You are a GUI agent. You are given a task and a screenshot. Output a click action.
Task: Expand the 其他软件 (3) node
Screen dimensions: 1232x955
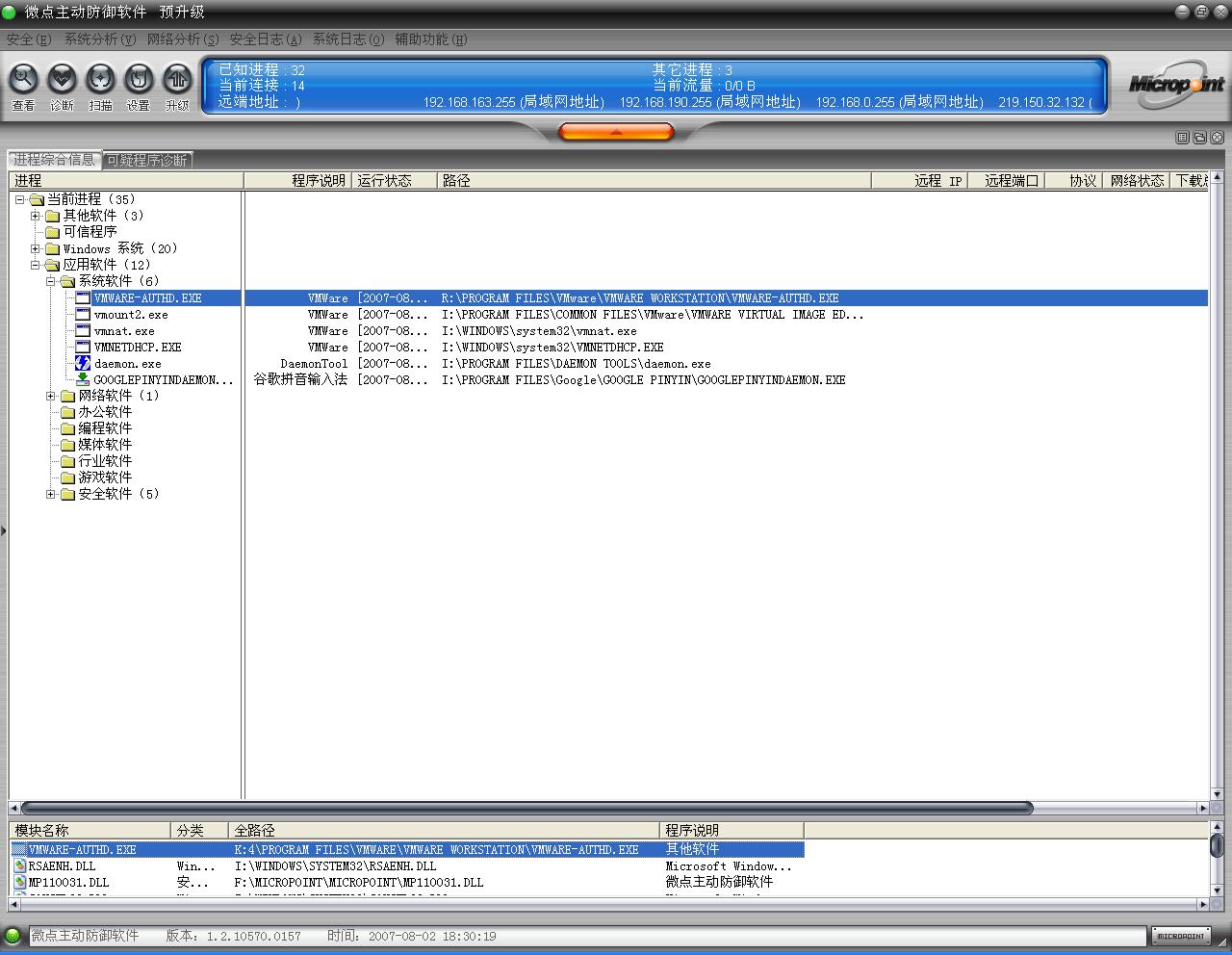pyautogui.click(x=36, y=216)
